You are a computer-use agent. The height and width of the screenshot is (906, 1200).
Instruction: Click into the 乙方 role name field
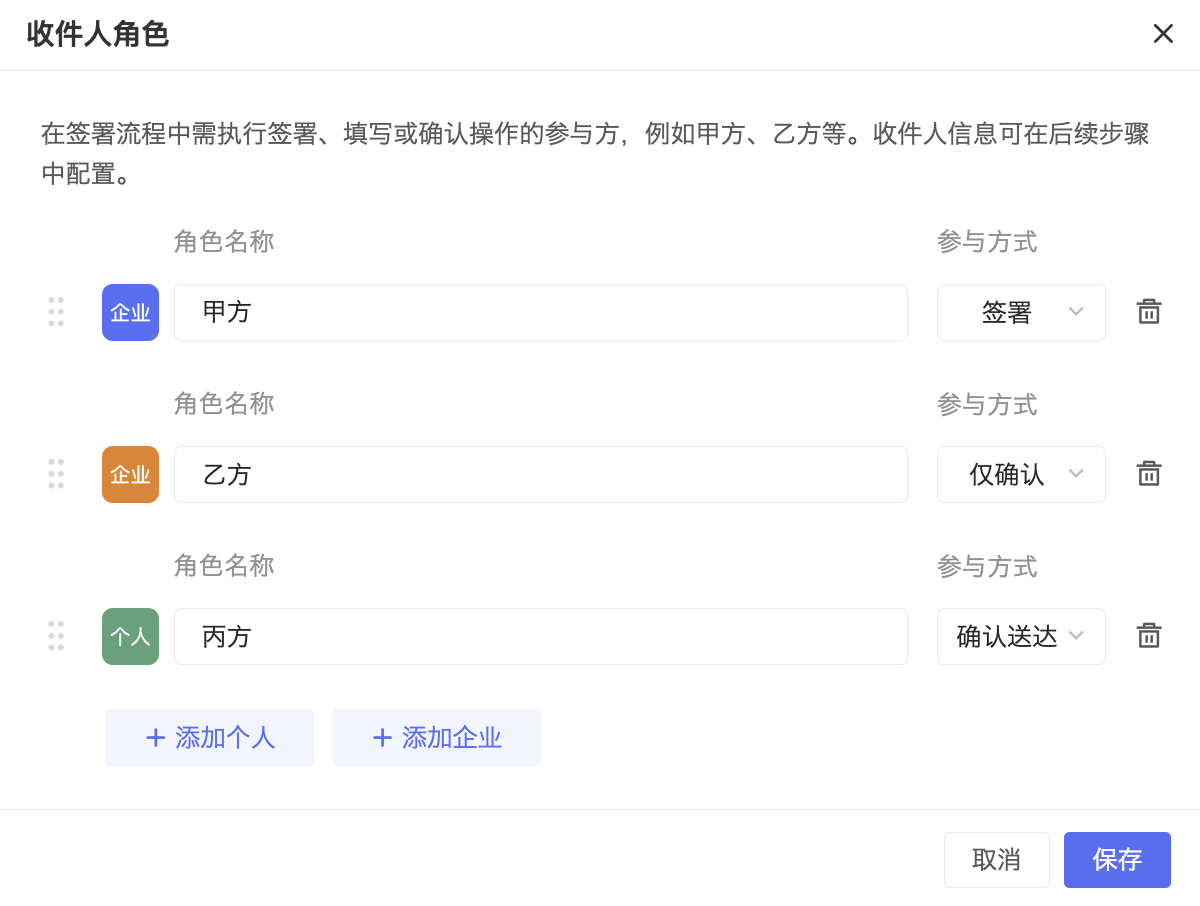point(540,474)
